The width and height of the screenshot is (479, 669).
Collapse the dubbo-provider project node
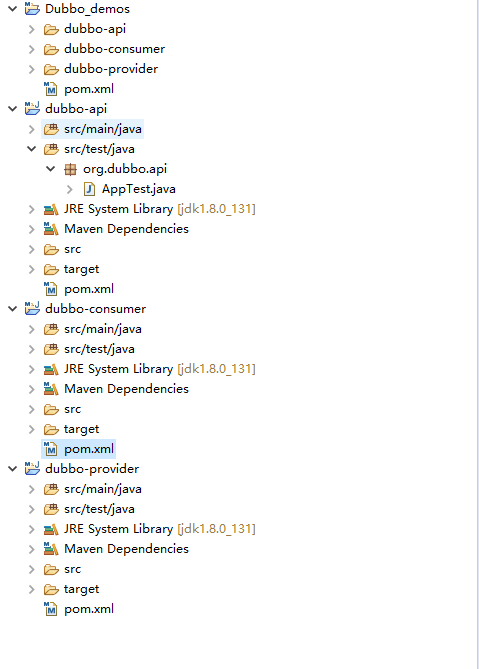(x=13, y=469)
